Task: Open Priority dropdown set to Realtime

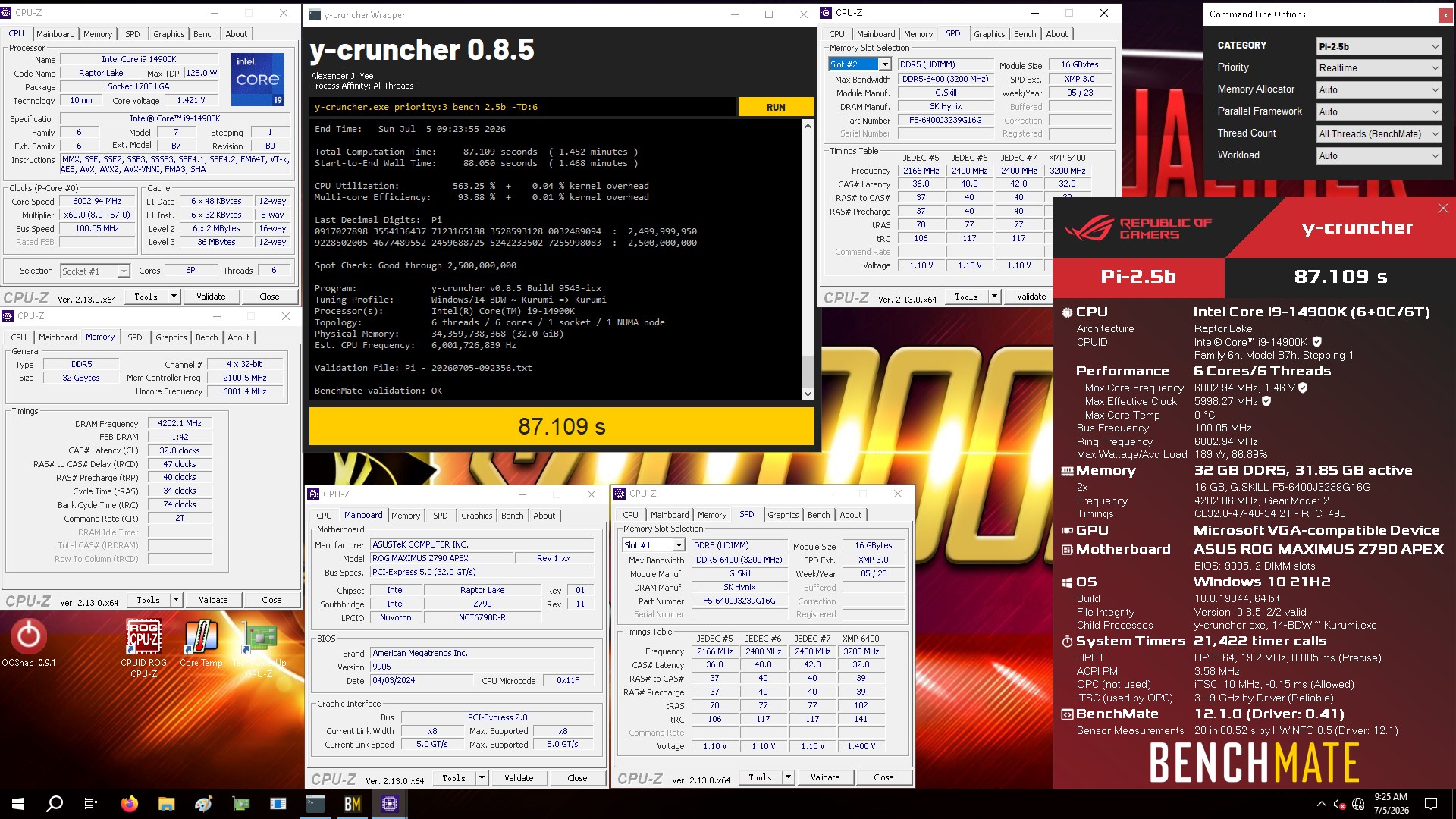Action: pyautogui.click(x=1379, y=68)
